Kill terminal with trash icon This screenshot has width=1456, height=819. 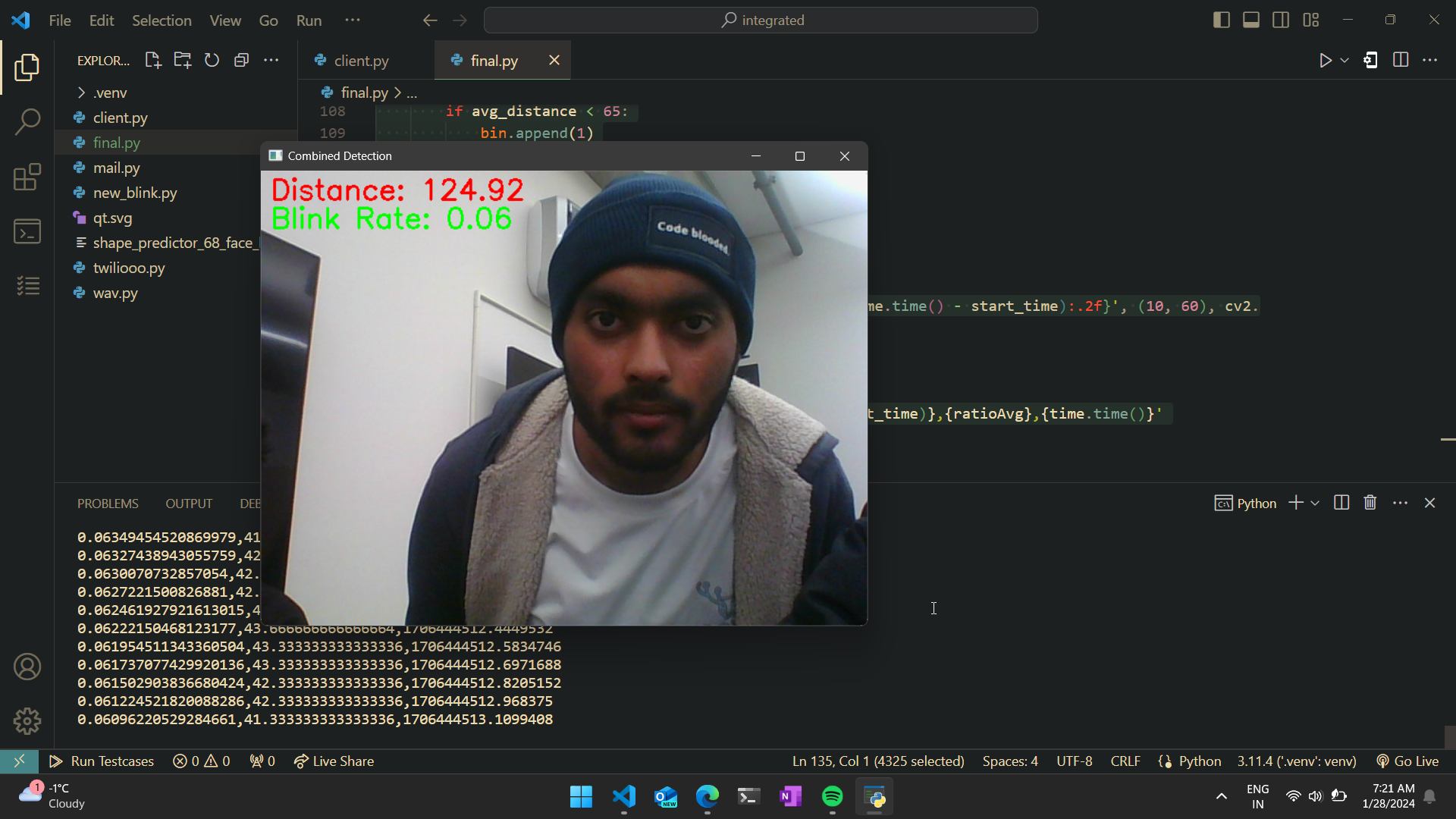[x=1370, y=503]
